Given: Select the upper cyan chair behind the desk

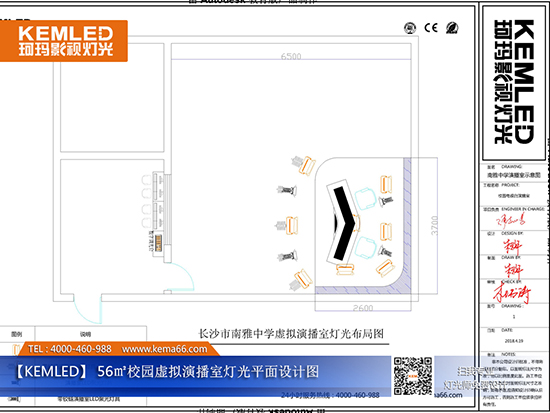Looking at the screenshot, I should pyautogui.click(x=365, y=199).
